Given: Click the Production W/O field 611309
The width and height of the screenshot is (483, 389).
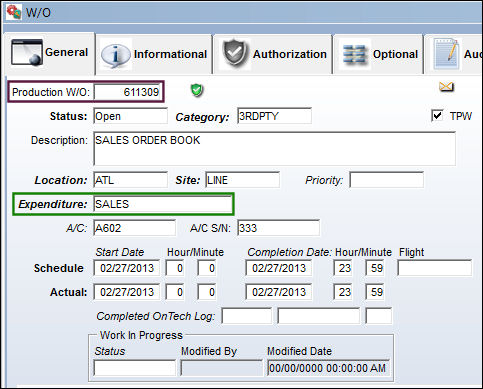Looking at the screenshot, I should (x=128, y=92).
